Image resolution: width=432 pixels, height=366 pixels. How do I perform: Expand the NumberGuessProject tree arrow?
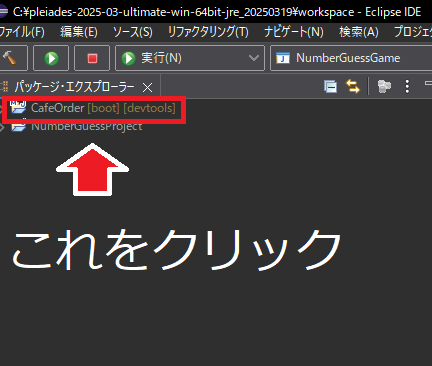(2, 127)
